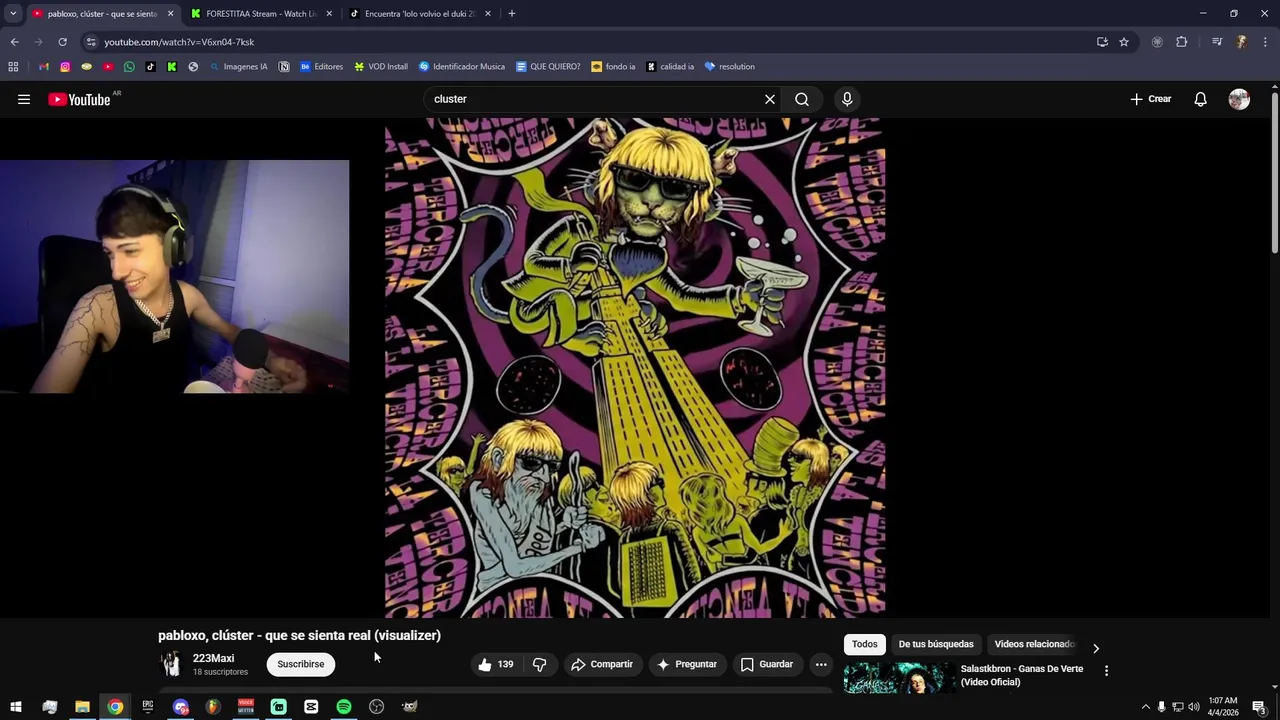Go back in browser history
Image resolution: width=1280 pixels, height=720 pixels.
tap(14, 42)
